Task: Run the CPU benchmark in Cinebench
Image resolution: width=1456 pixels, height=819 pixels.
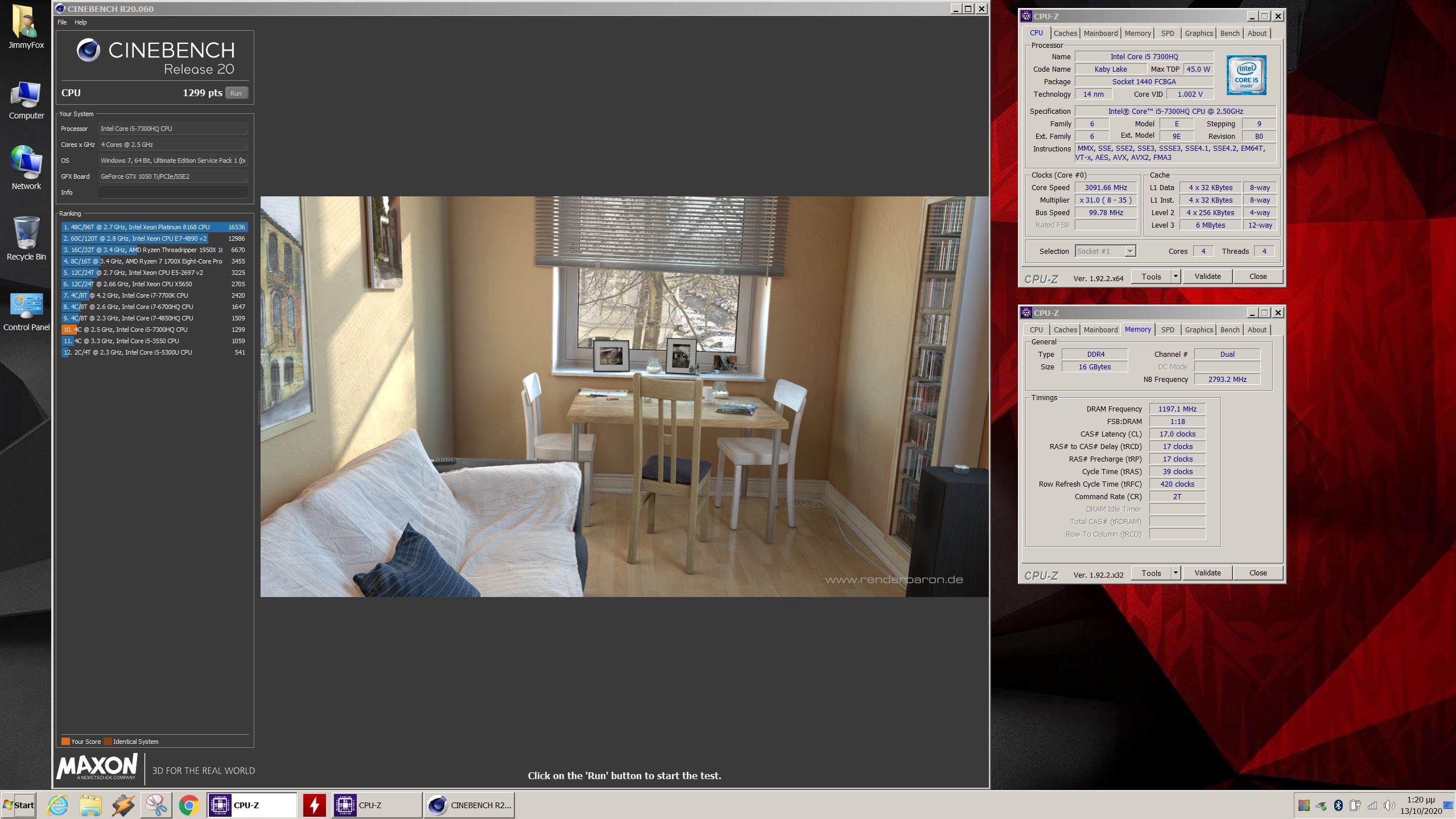Action: (x=236, y=93)
